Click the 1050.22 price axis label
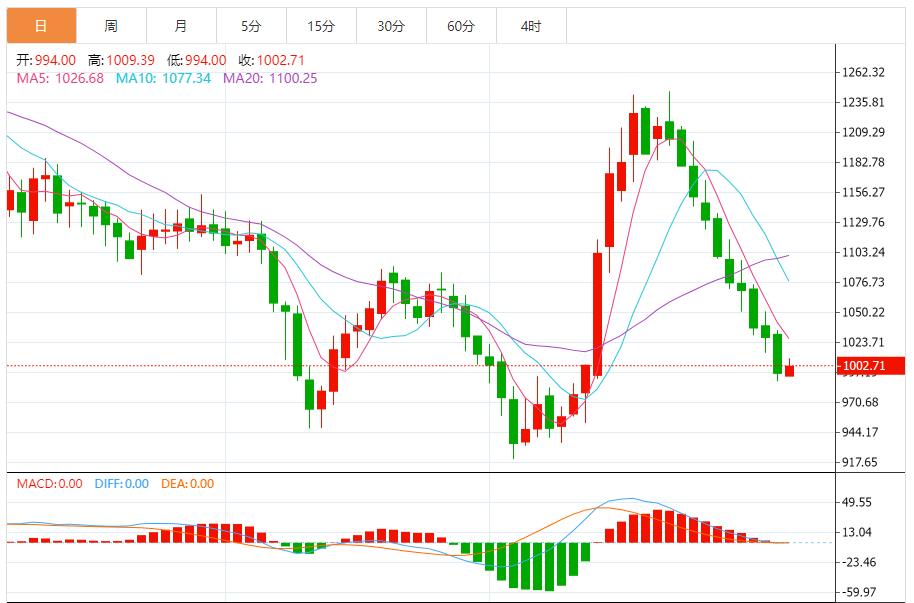Image resolution: width=914 pixels, height=603 pixels. 863,312
